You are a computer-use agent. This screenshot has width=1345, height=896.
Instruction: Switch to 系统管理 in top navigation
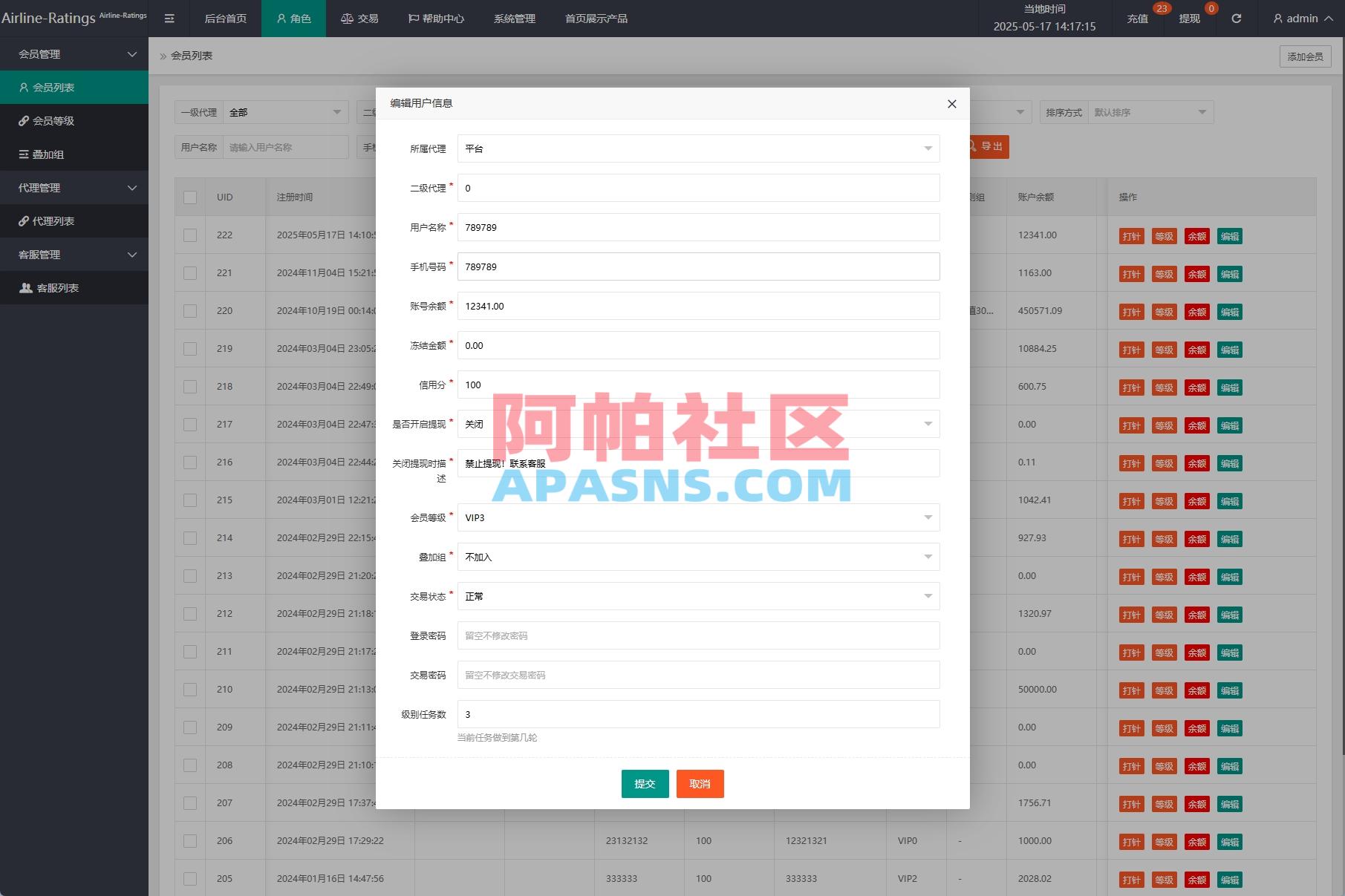[514, 19]
